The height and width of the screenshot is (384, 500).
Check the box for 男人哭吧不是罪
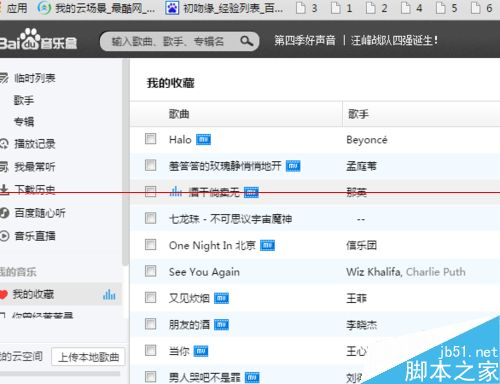pos(150,377)
